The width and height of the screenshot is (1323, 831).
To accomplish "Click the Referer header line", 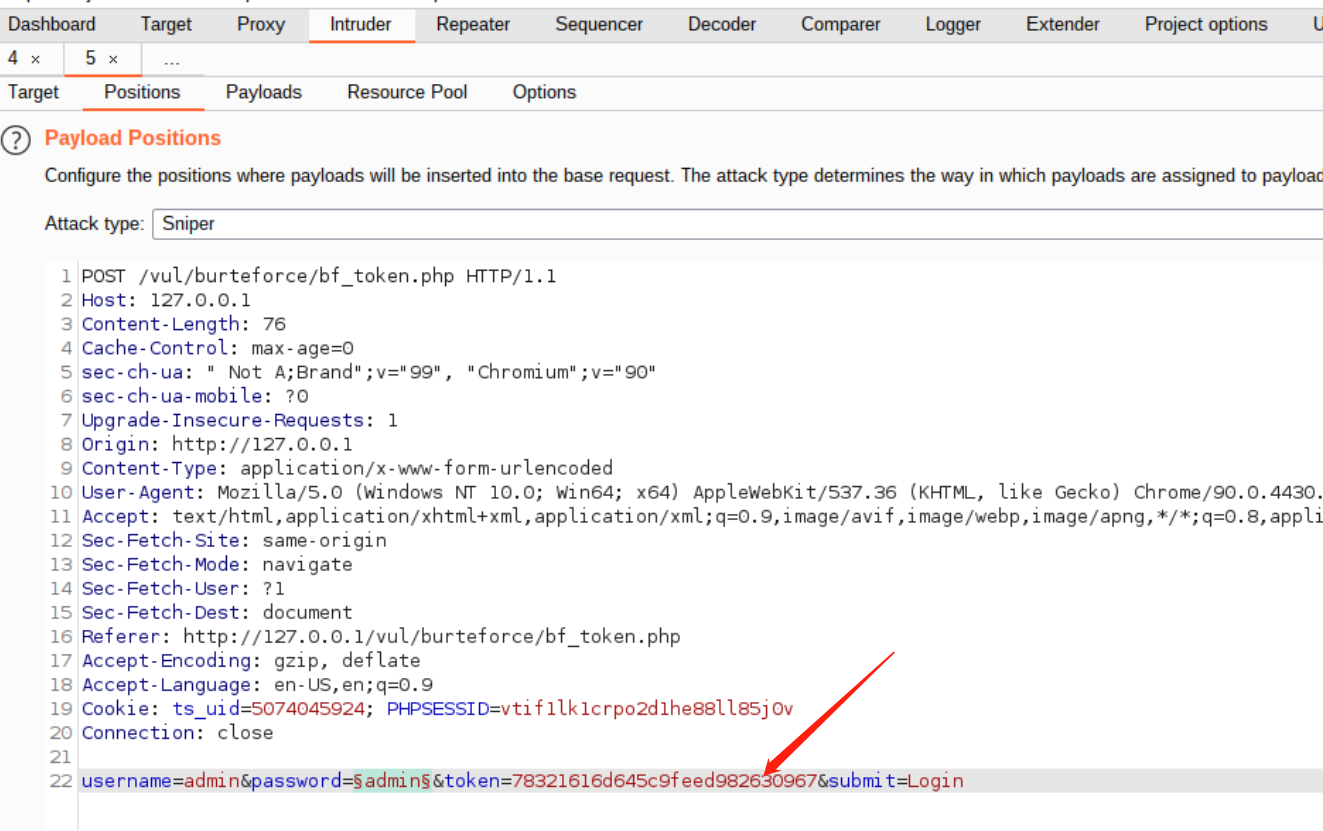I will coord(381,636).
